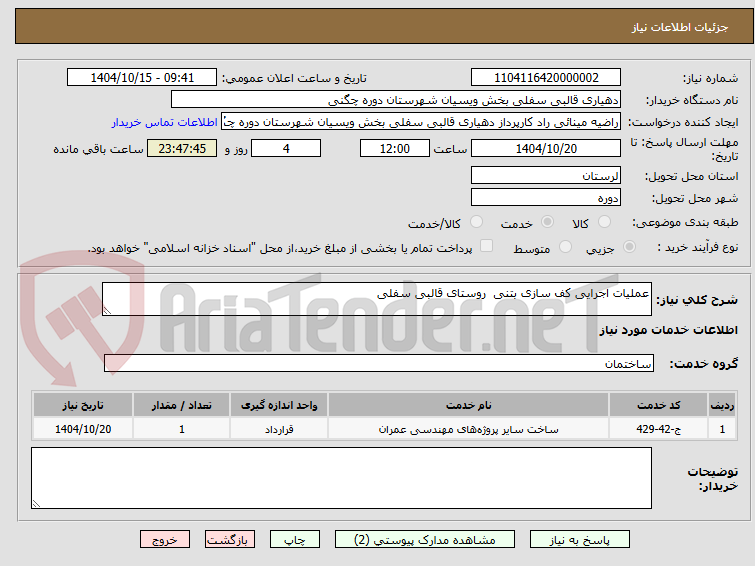Image resolution: width=755 pixels, height=566 pixels.
Task: Click the response deadline date field 1404/10/20
Action: (x=546, y=148)
